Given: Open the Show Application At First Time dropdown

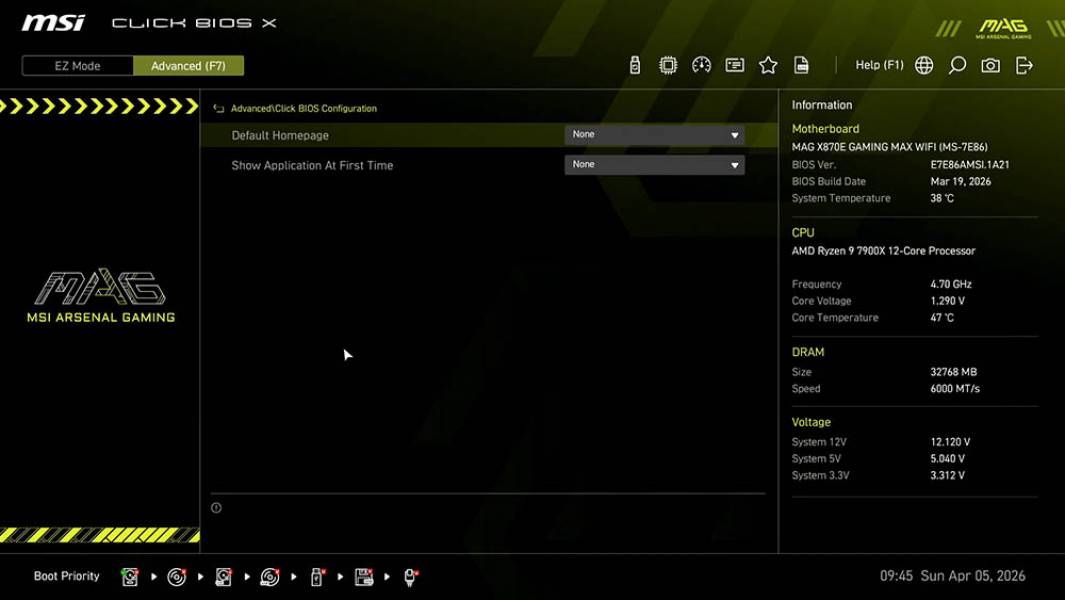Looking at the screenshot, I should click(655, 164).
